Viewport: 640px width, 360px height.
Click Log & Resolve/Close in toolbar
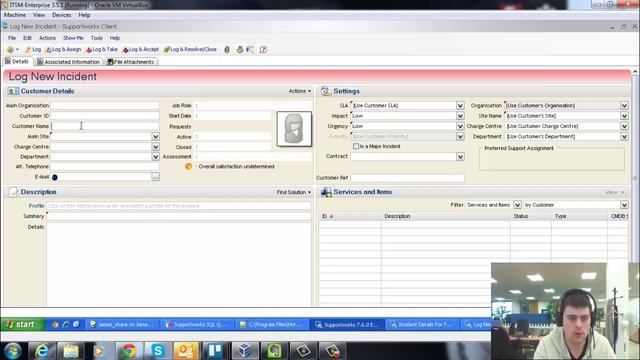tap(190, 49)
